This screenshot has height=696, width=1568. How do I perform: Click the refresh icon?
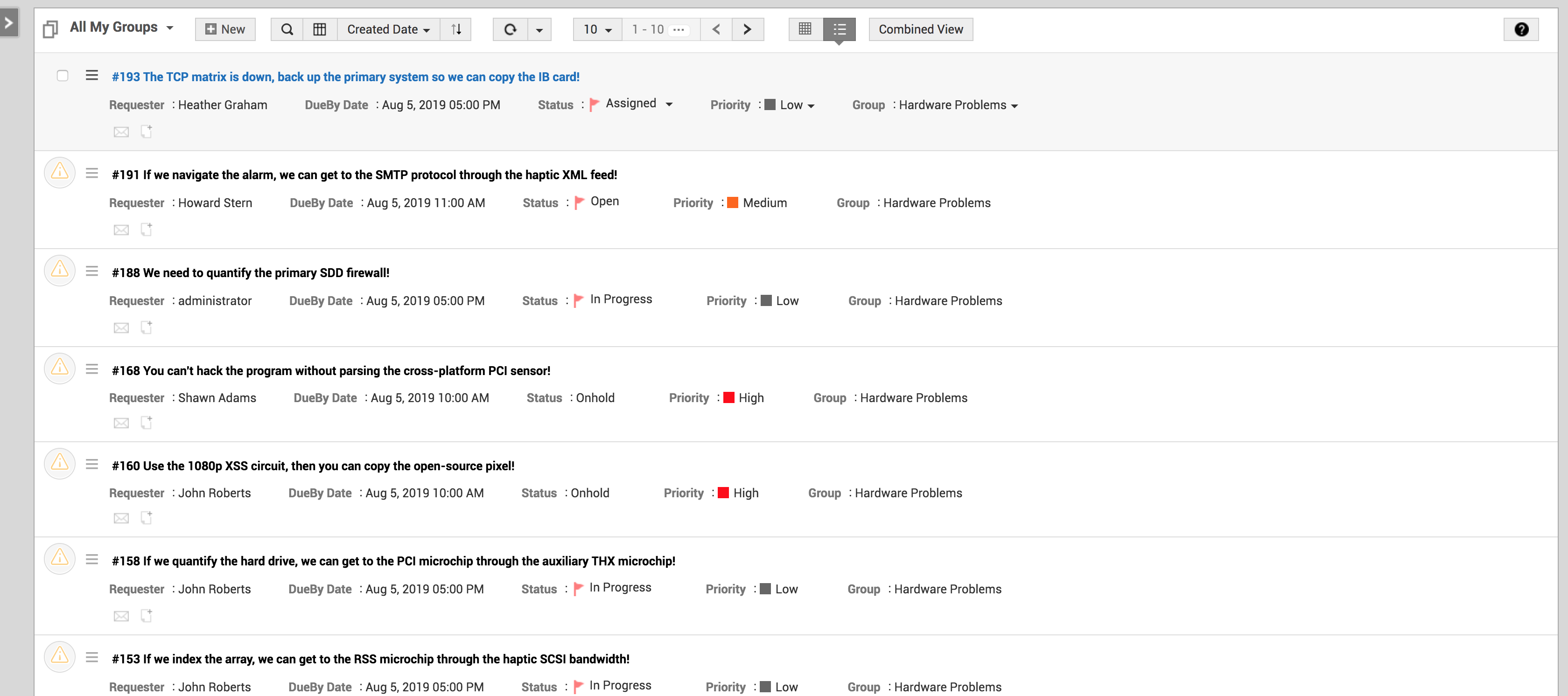click(x=510, y=29)
